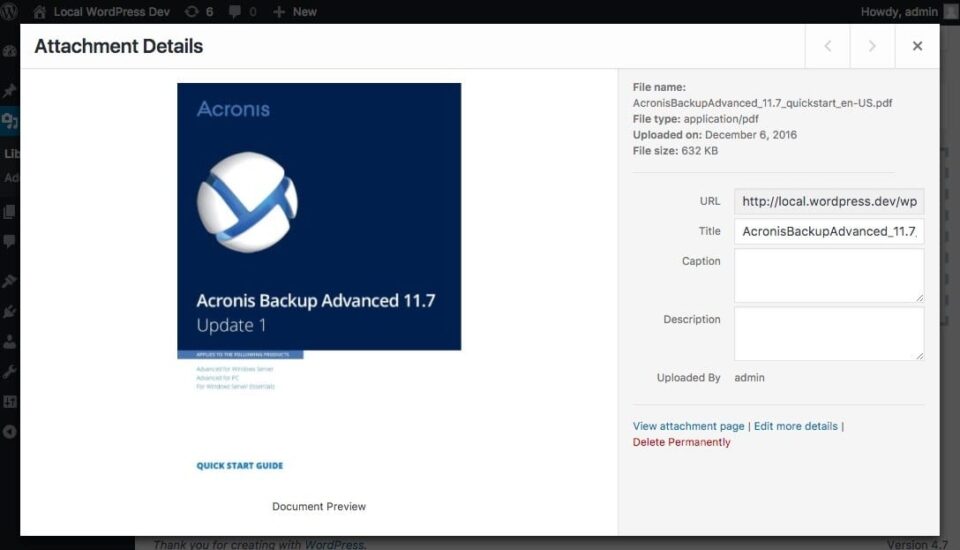Open View attachment page link
Screen dimensions: 960x550
688,426
